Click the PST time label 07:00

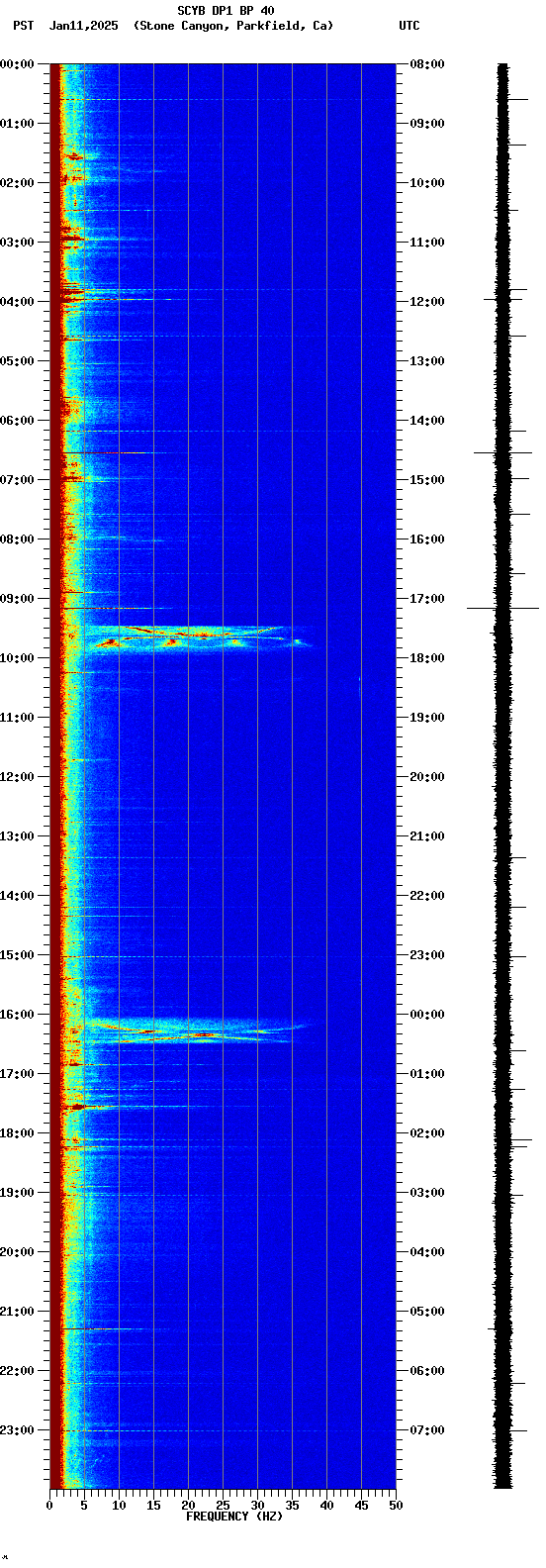point(17,480)
